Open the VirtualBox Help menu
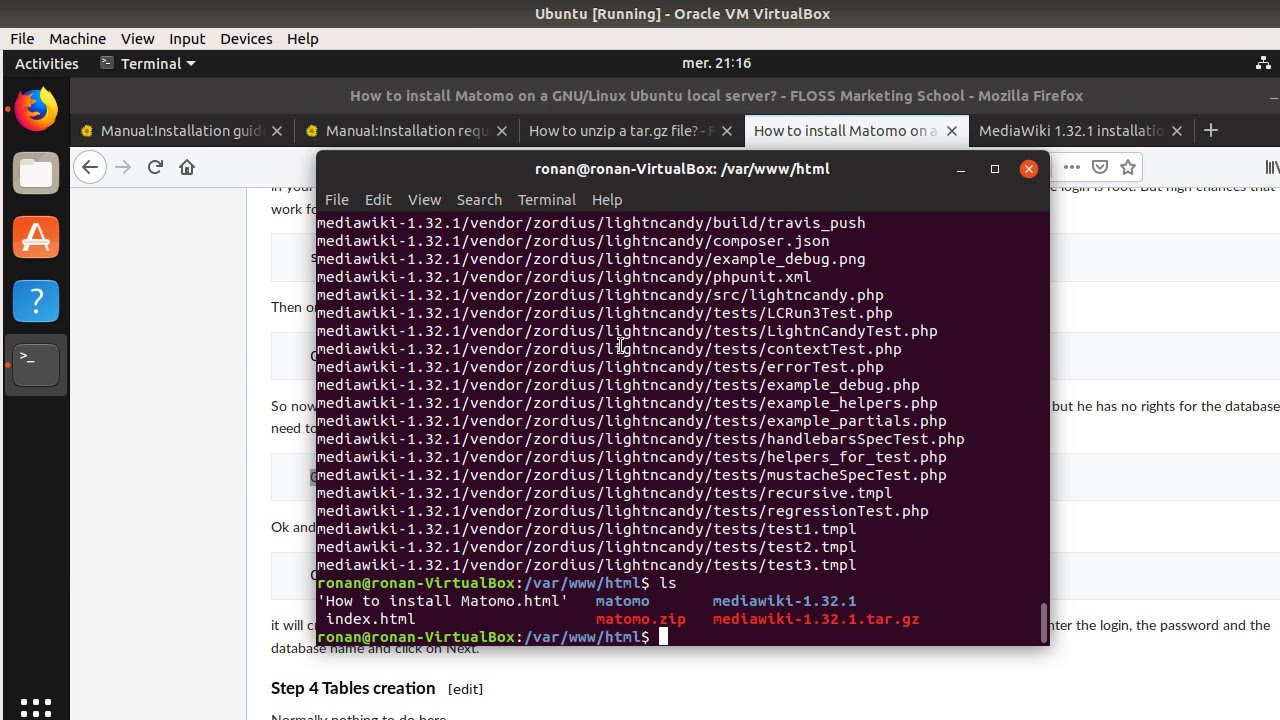1280x720 pixels. click(302, 38)
